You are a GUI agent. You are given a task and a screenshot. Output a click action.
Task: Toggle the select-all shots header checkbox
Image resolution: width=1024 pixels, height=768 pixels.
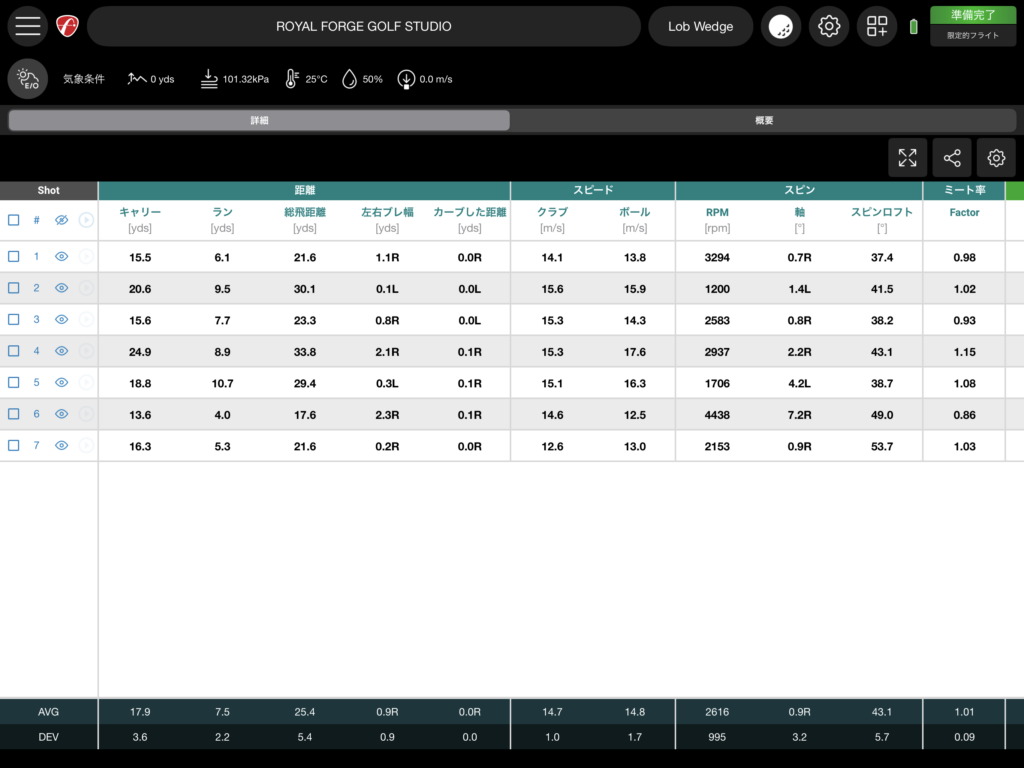click(14, 220)
